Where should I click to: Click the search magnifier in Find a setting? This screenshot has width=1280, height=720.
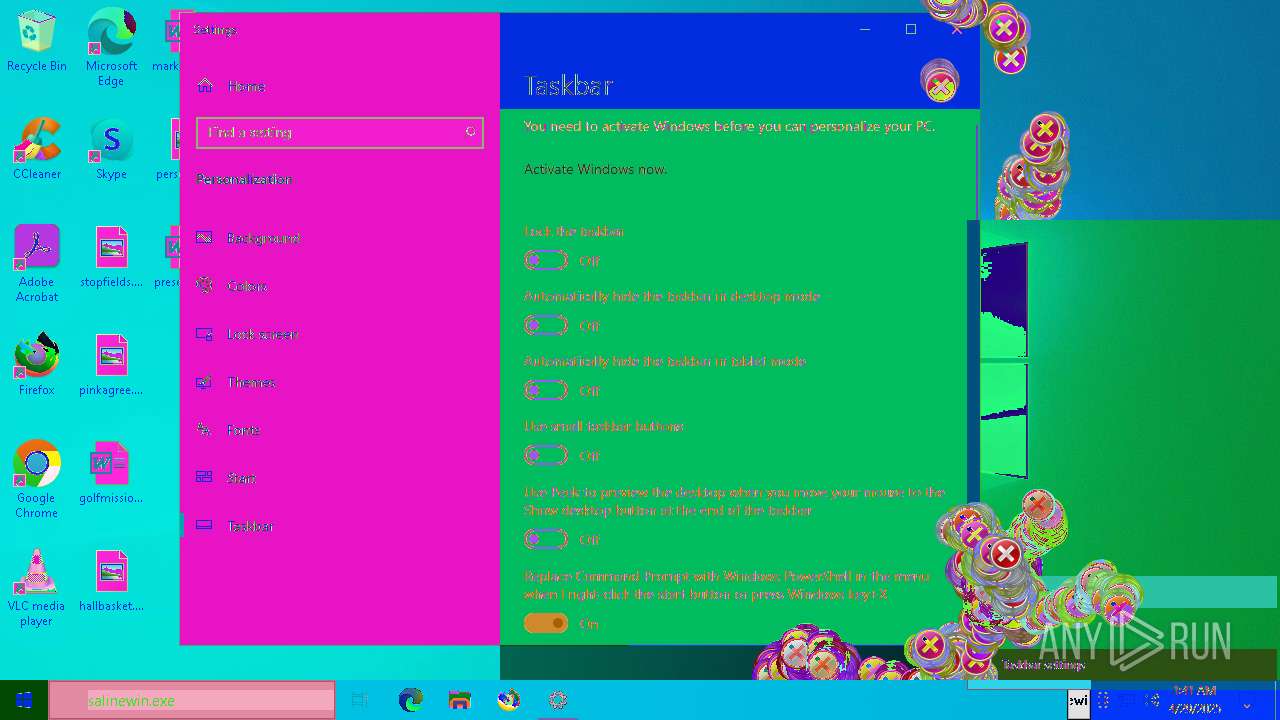click(470, 132)
